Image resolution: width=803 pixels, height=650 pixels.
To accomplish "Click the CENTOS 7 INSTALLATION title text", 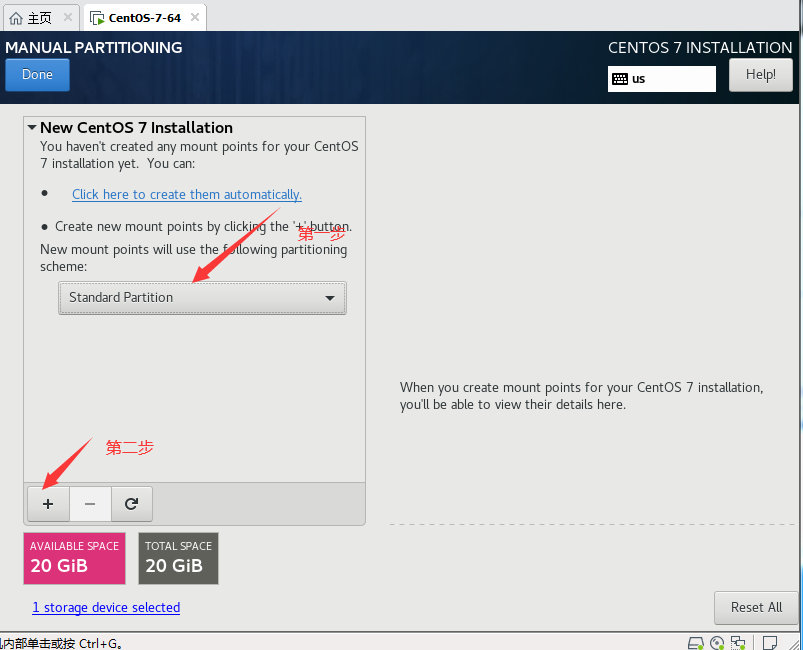I will [x=700, y=48].
